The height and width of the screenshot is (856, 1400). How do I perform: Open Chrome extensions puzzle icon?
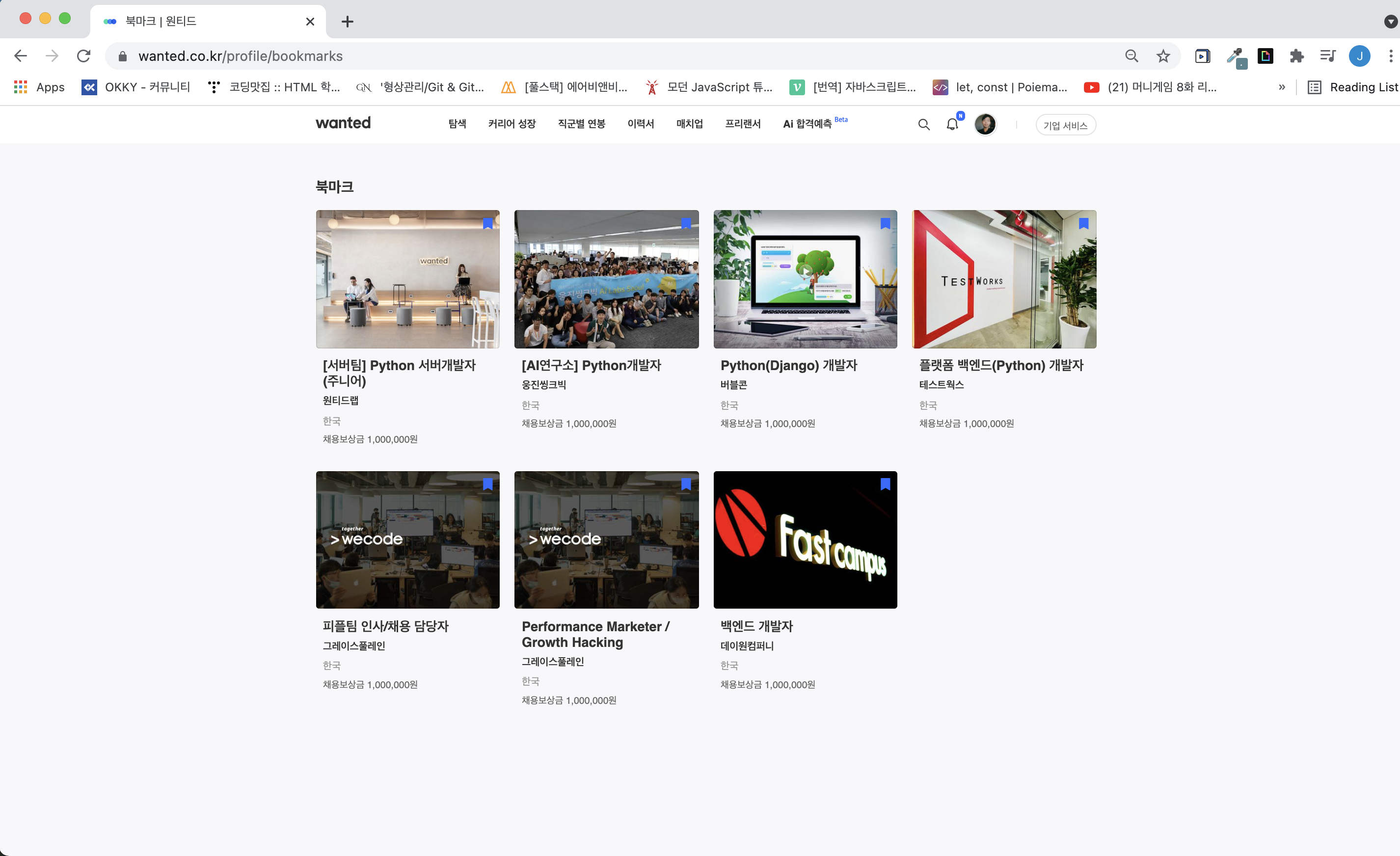[x=1296, y=56]
